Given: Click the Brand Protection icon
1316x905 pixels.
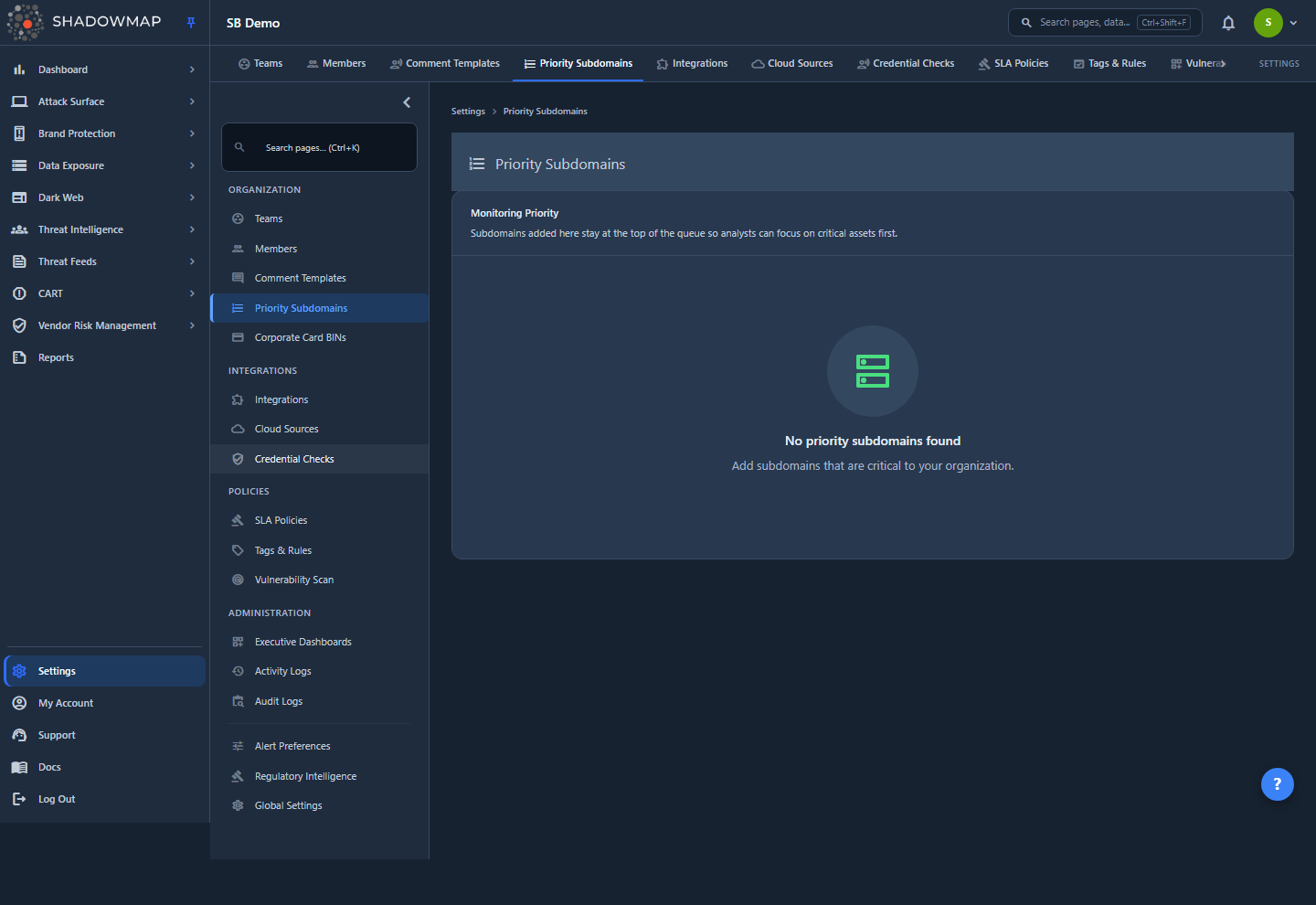Looking at the screenshot, I should pyautogui.click(x=19, y=133).
